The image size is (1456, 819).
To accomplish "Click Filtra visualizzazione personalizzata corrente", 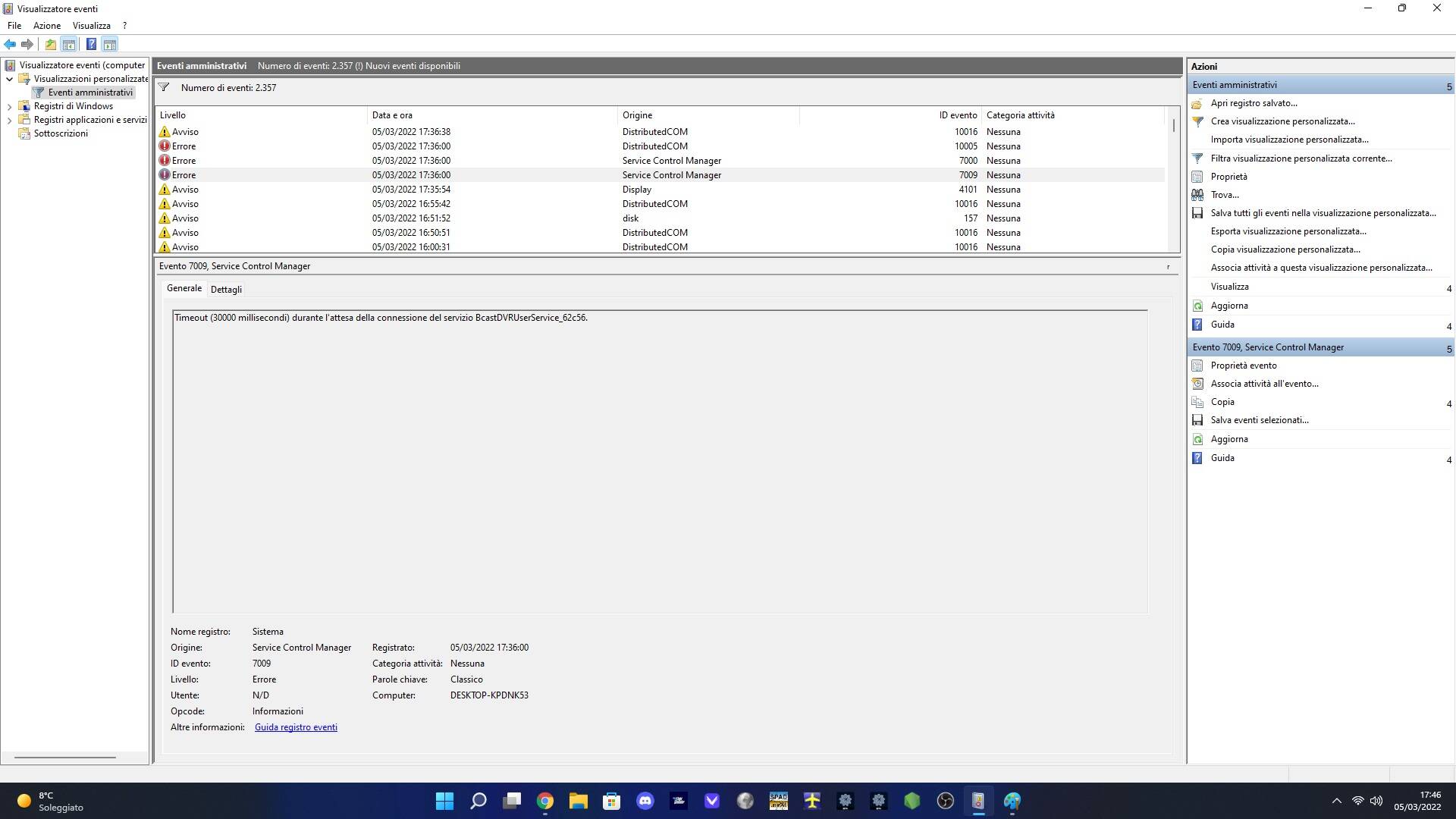I will point(1301,158).
